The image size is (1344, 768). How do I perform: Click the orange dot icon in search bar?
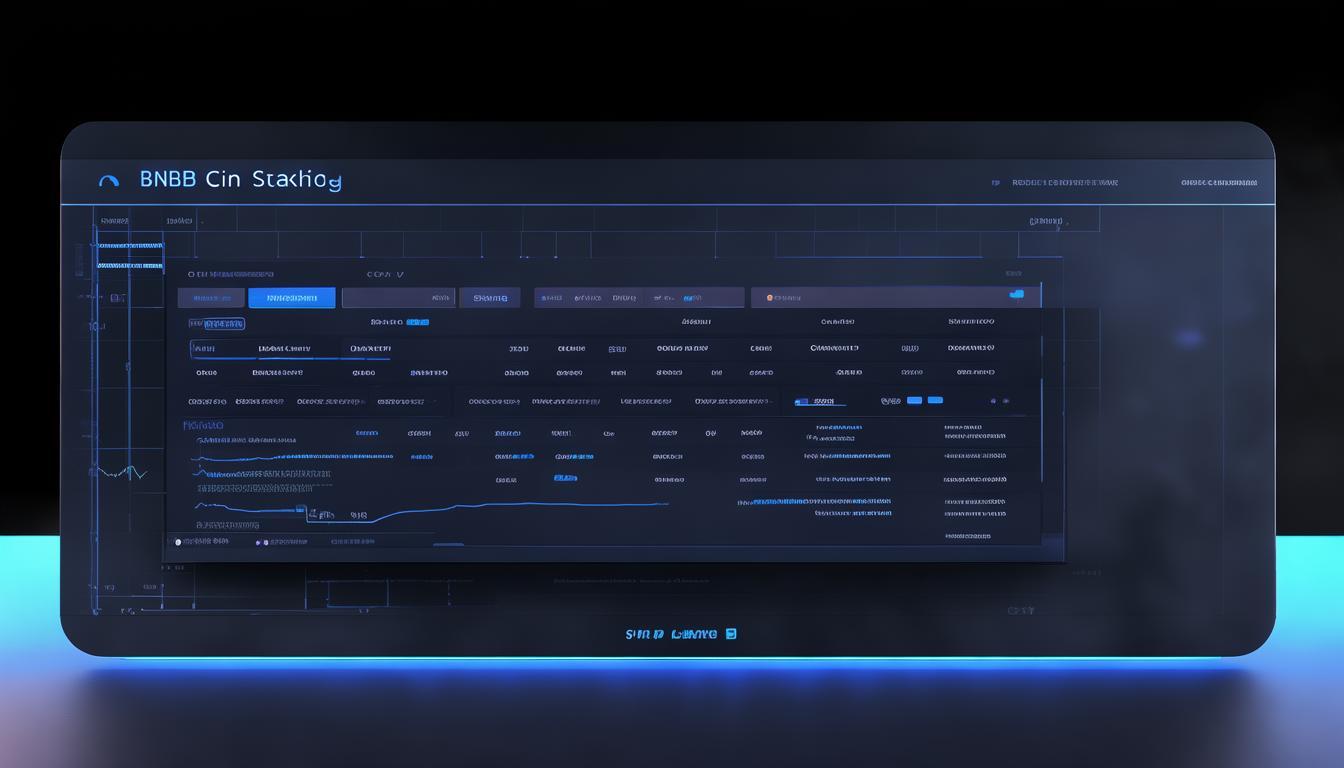(769, 298)
